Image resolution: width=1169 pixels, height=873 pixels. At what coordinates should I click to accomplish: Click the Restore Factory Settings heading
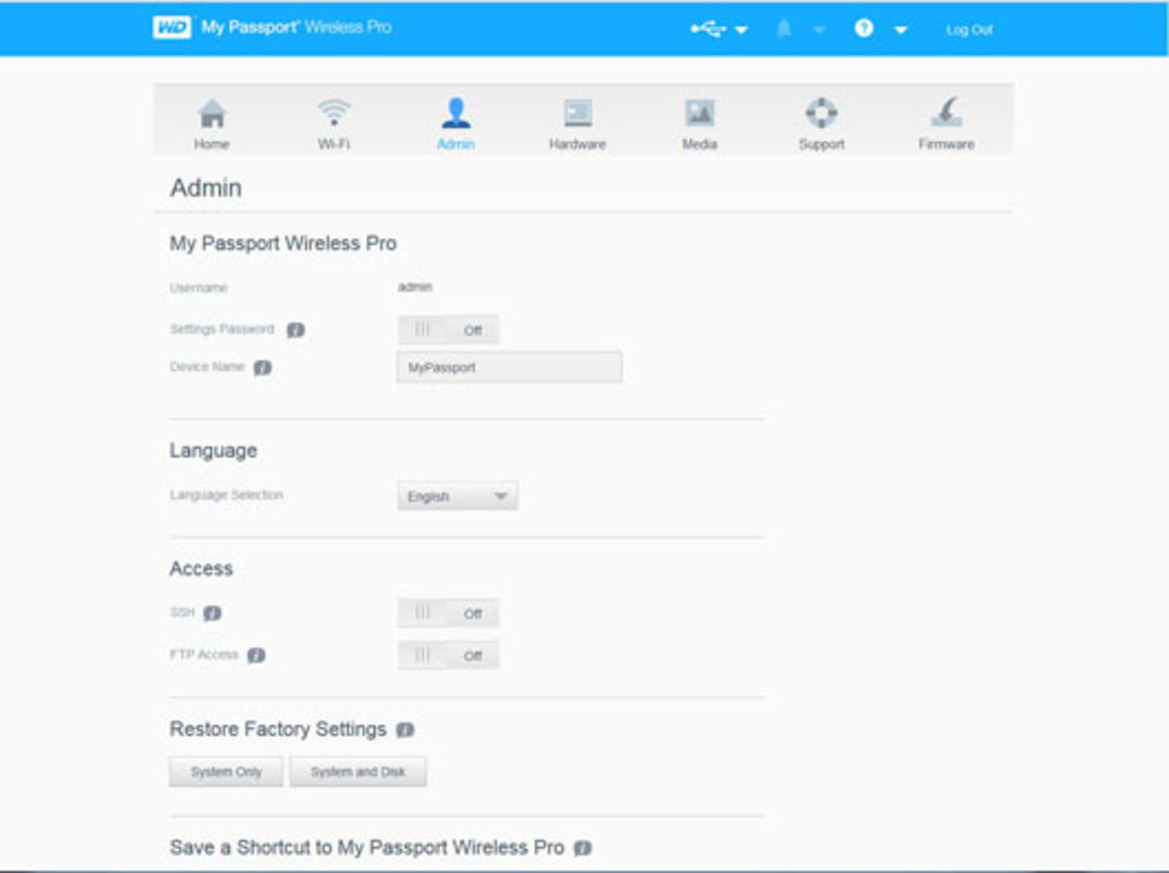[278, 729]
